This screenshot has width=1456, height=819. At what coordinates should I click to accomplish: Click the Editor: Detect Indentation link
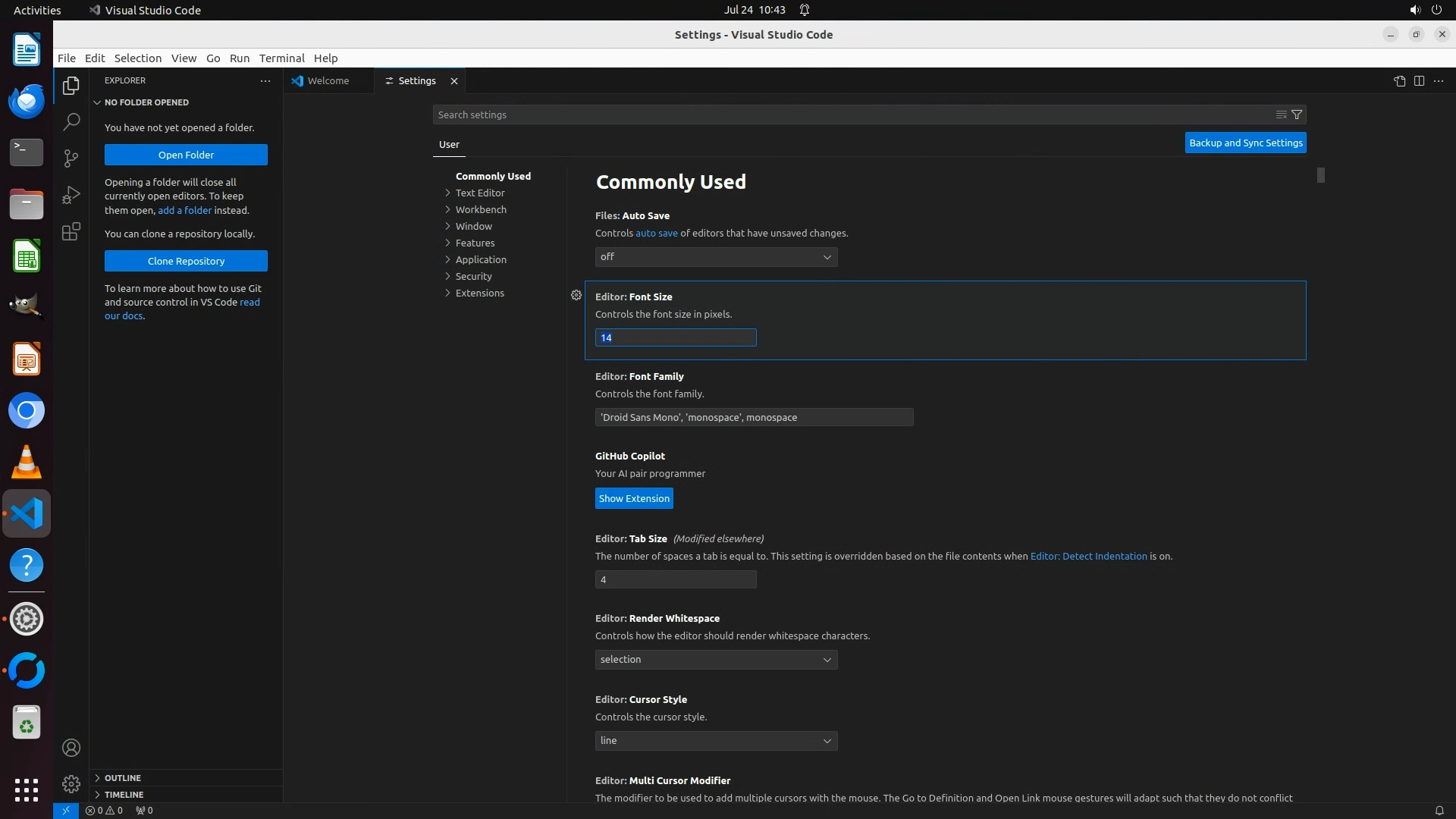1088,556
